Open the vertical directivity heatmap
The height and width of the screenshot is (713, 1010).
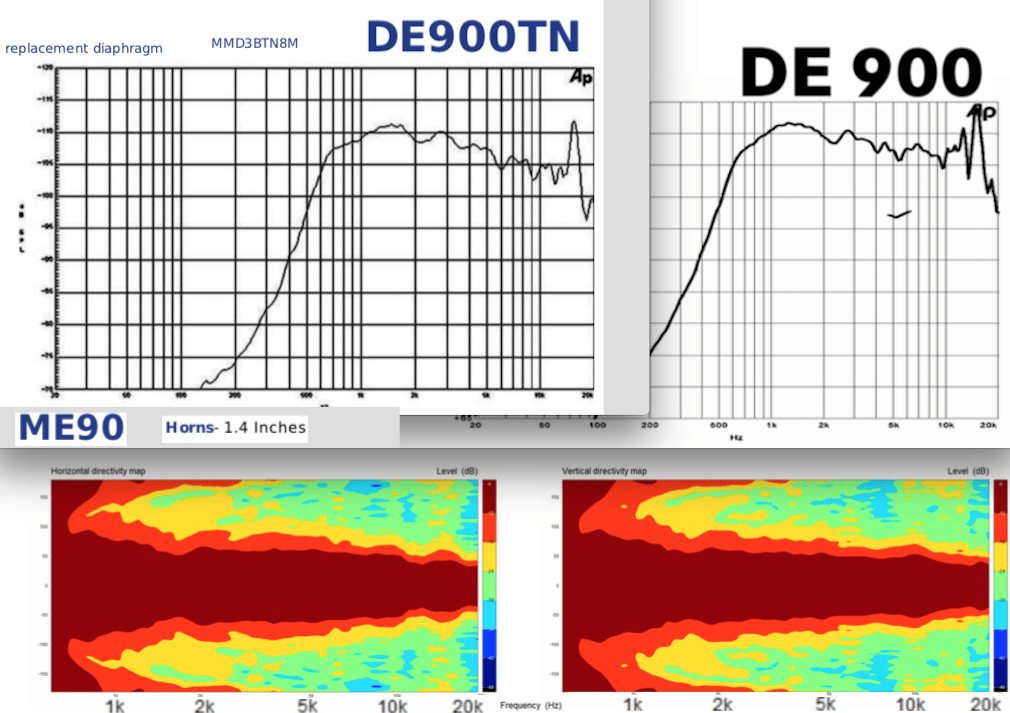[776, 585]
